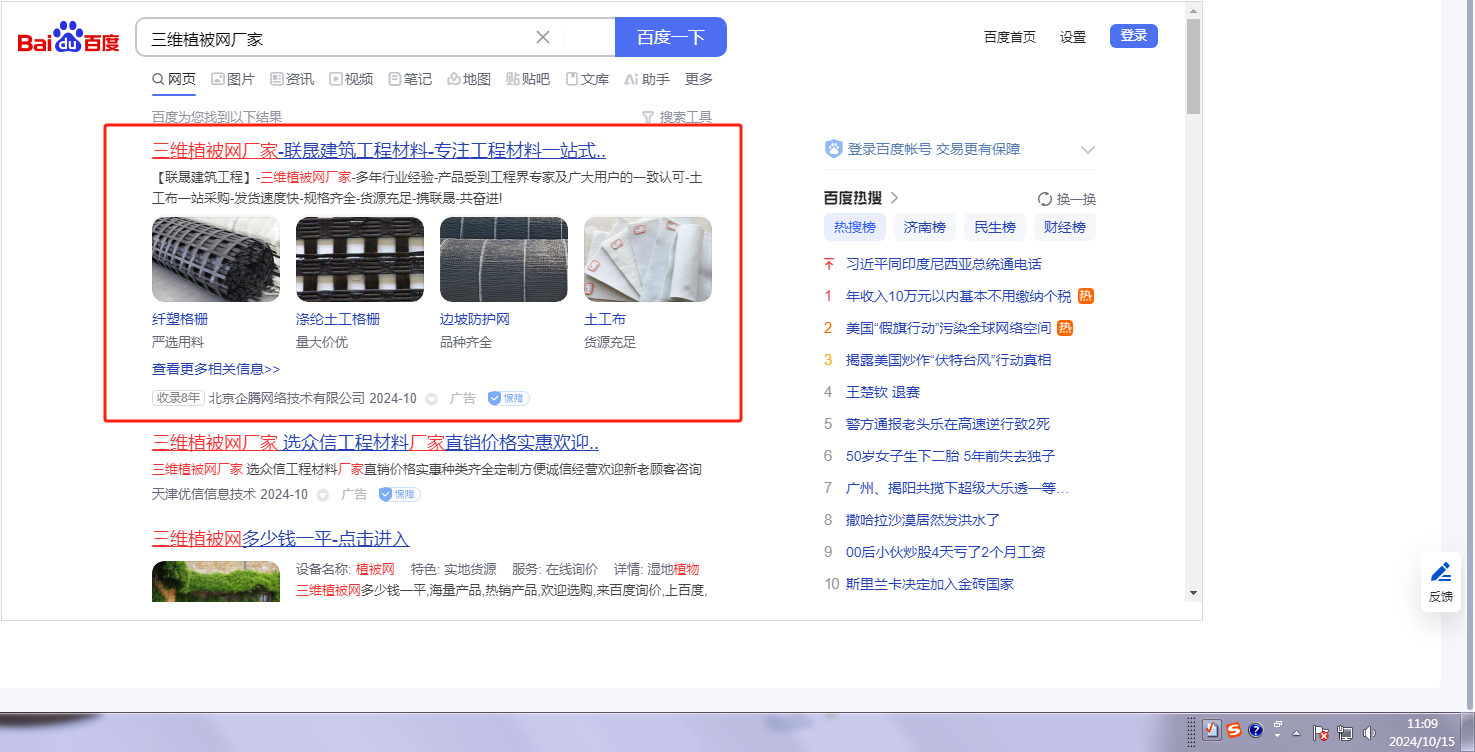
Task: Open hot search 斯里兰卡决定加入金砖国家
Action: (x=930, y=584)
